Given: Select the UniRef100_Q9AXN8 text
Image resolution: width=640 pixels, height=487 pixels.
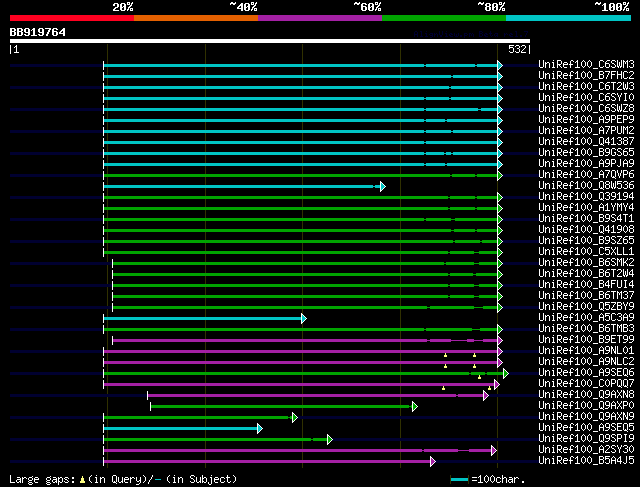Looking at the screenshot, I should coord(586,395).
